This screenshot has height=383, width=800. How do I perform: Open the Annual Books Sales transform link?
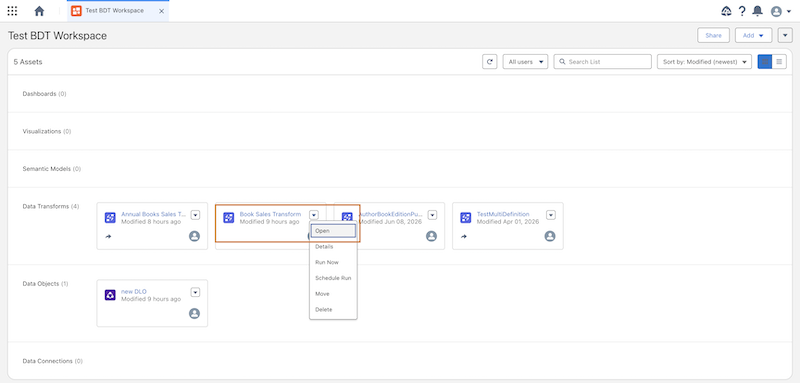154,214
